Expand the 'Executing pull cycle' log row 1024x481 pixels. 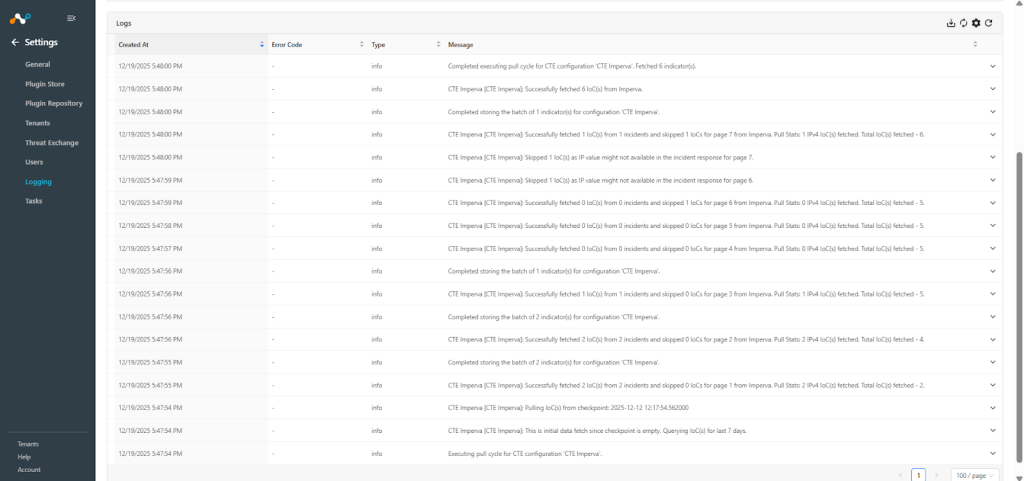point(993,453)
